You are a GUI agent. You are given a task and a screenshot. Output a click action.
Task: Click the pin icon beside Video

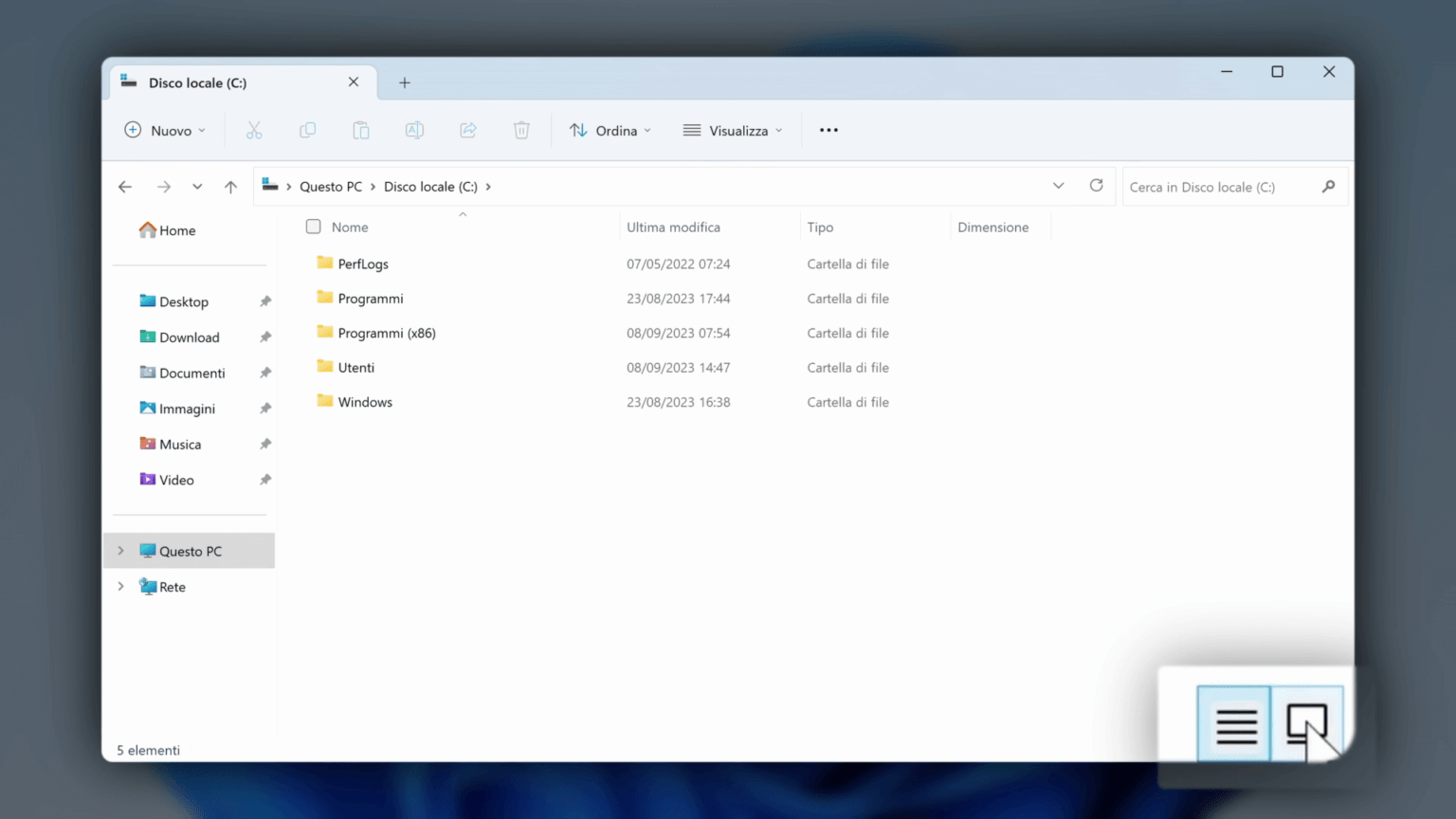(265, 480)
